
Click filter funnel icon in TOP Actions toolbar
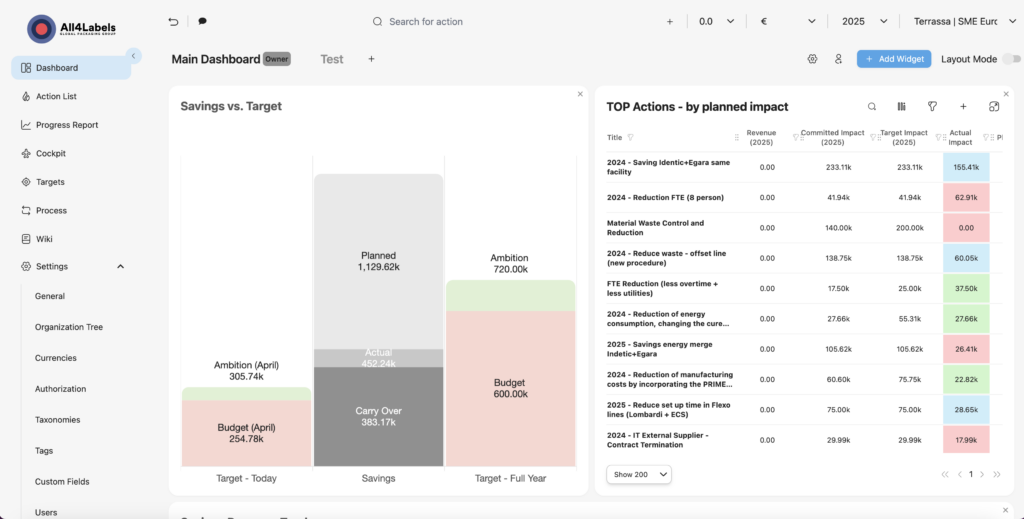pos(932,106)
